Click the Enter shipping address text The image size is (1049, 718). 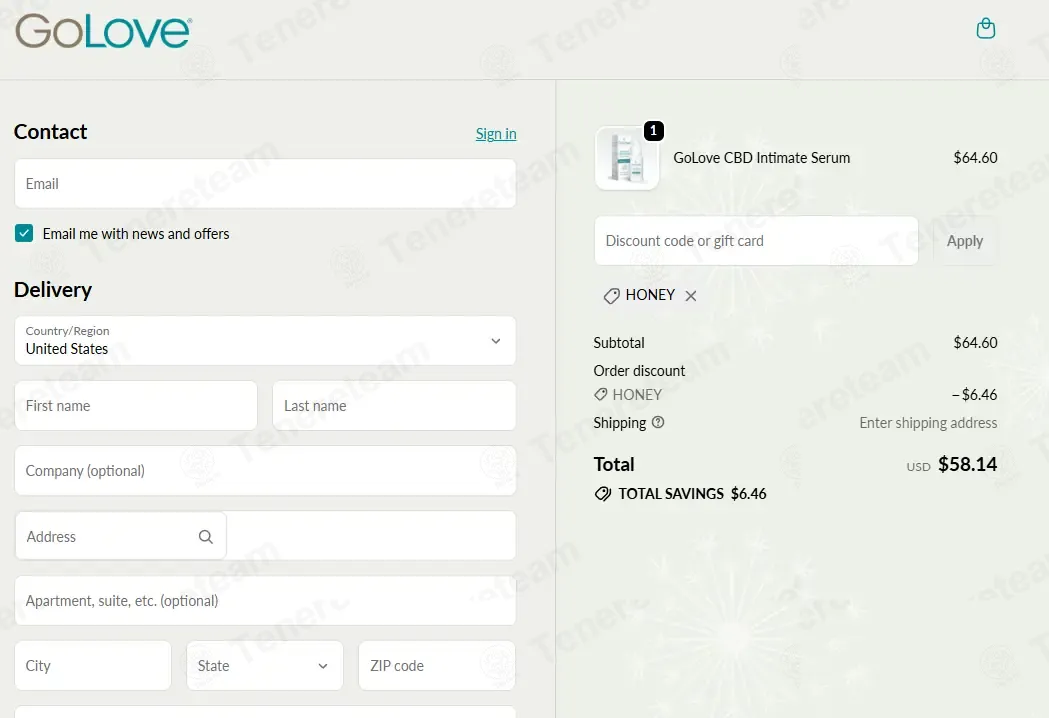pos(928,423)
